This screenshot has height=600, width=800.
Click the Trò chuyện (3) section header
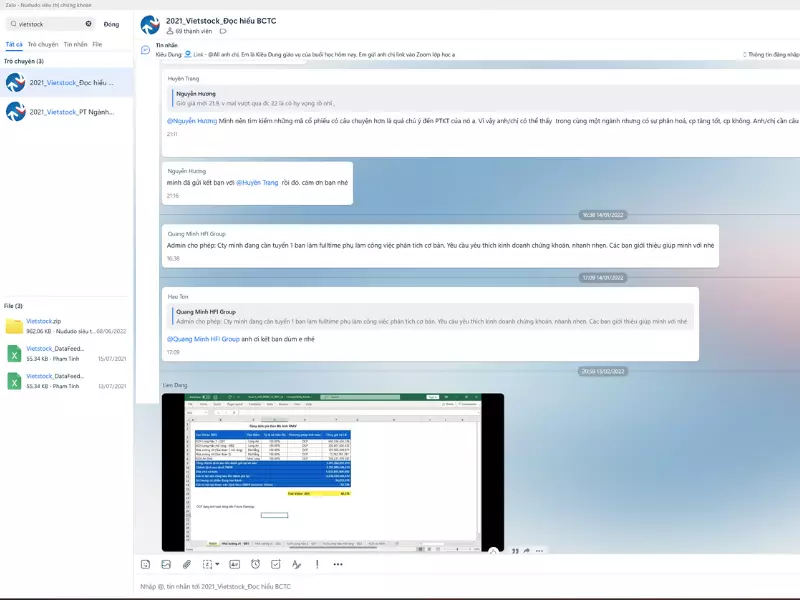click(x=24, y=61)
